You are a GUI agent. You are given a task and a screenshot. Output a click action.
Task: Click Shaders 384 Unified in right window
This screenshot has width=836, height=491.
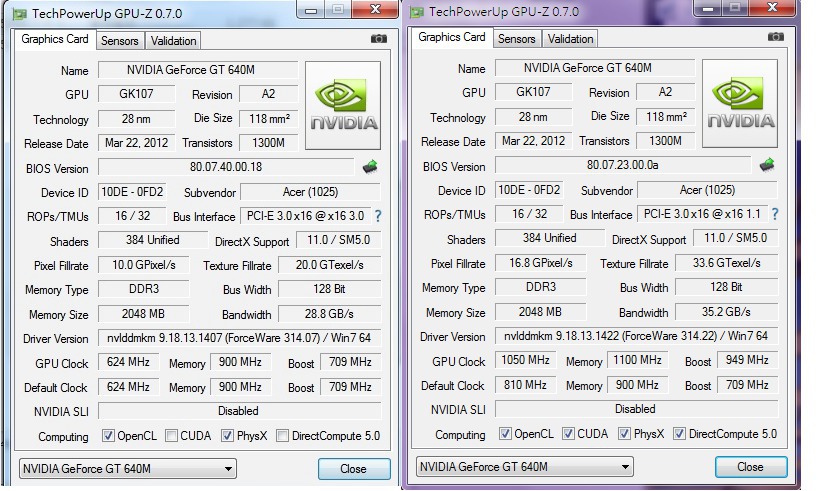click(550, 238)
